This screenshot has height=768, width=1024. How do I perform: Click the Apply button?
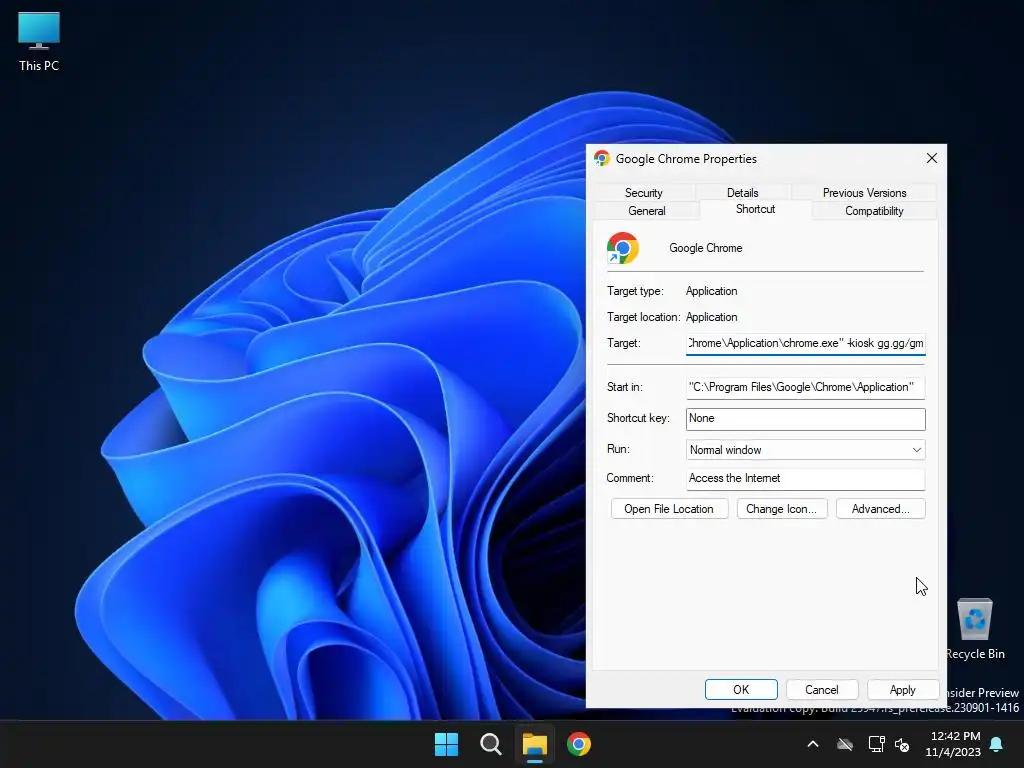click(x=903, y=690)
